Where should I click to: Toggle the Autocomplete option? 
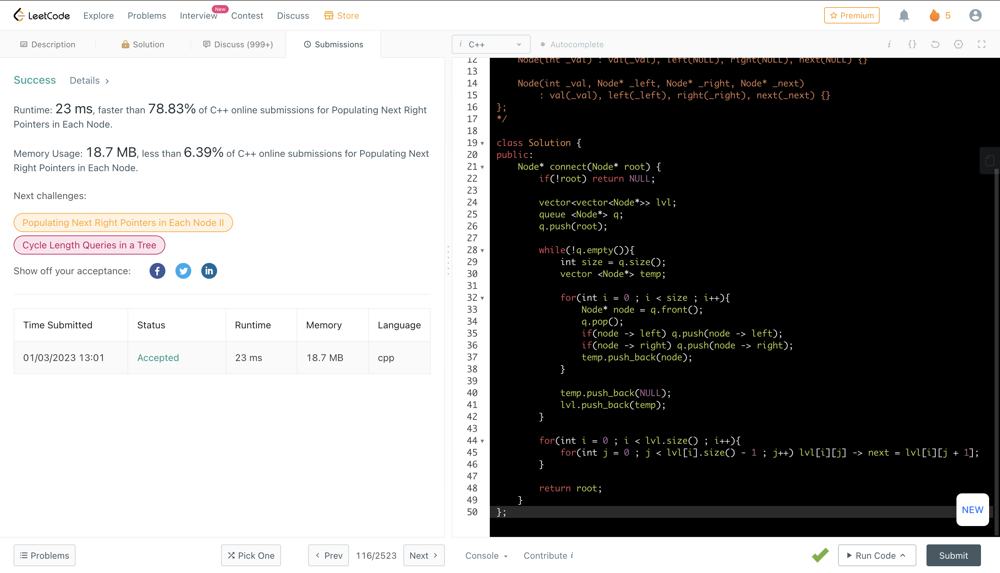point(572,44)
